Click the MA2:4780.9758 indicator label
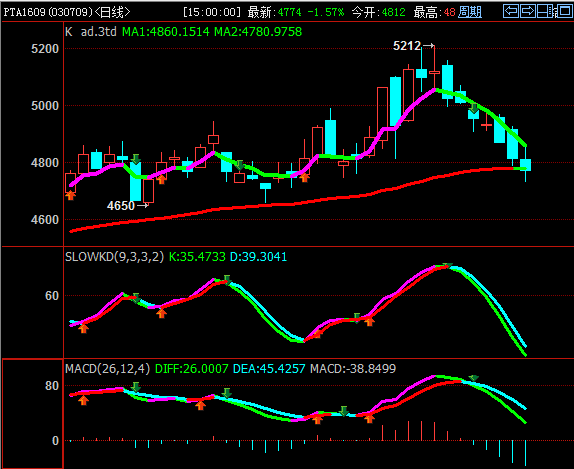 tap(258, 32)
